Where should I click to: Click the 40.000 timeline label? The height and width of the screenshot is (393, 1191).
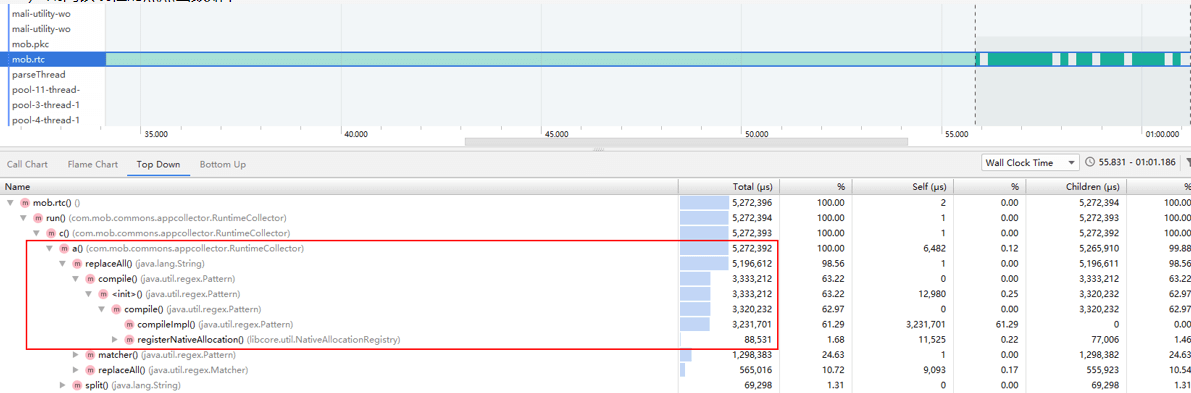(x=355, y=134)
